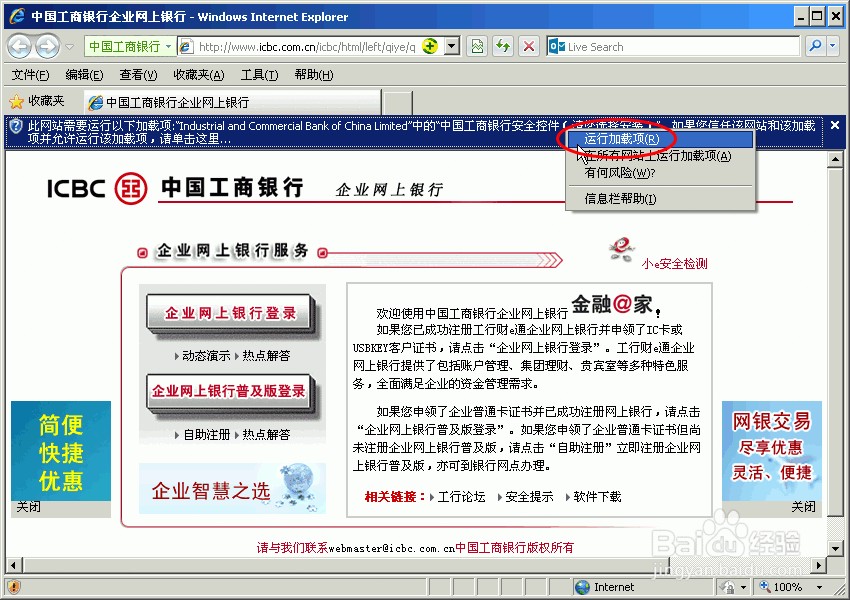The width and height of the screenshot is (850, 600).
Task: Click 热点解答 link beside 自助注册
Action: [266, 435]
